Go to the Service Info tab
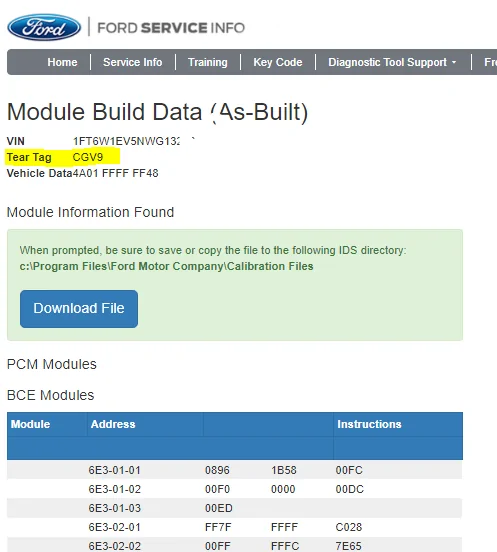 click(x=133, y=62)
